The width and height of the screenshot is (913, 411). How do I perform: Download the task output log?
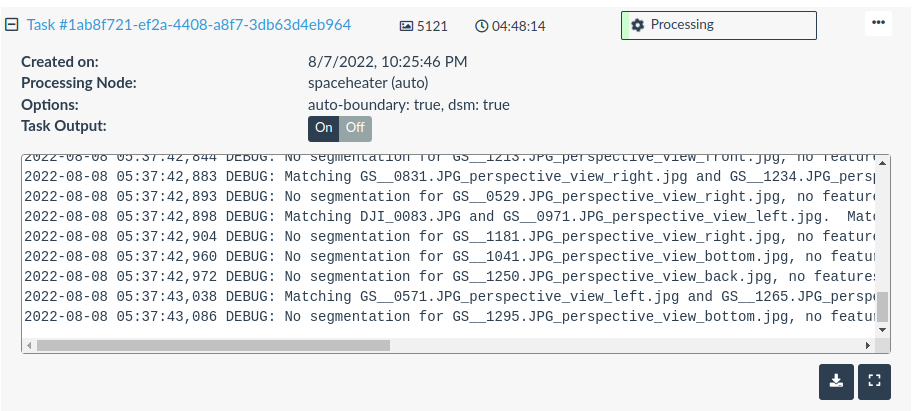(836, 382)
